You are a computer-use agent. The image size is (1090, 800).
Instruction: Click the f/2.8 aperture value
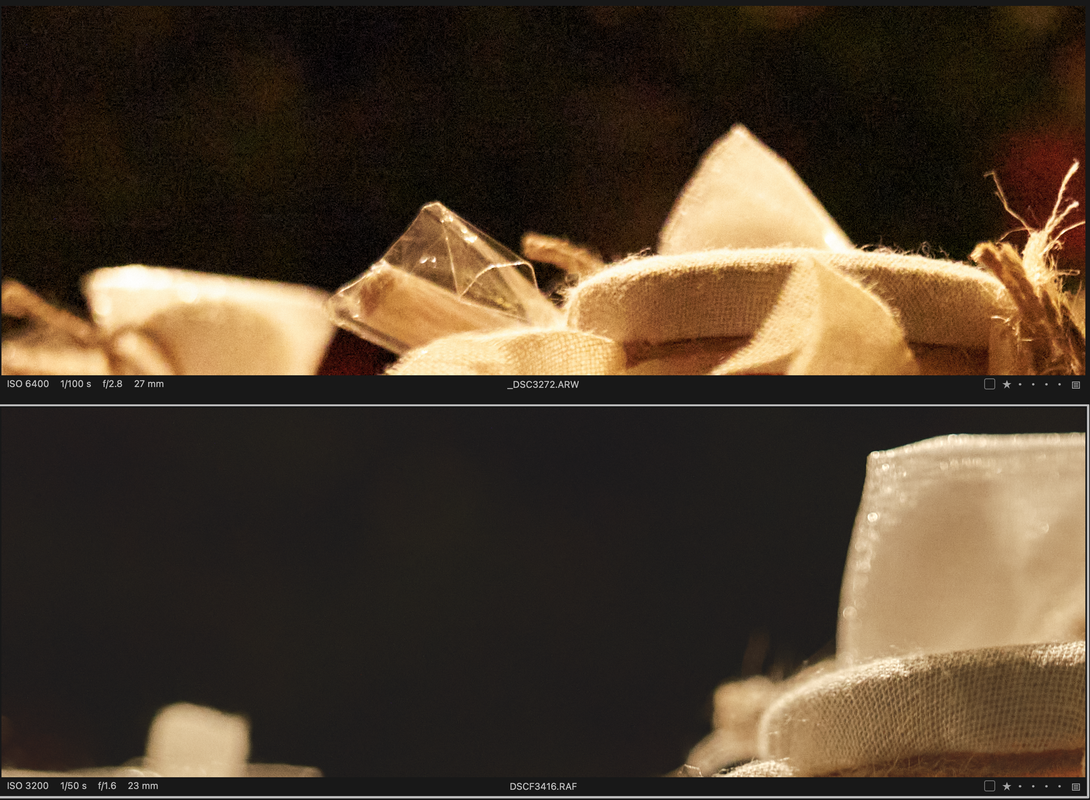[x=113, y=384]
